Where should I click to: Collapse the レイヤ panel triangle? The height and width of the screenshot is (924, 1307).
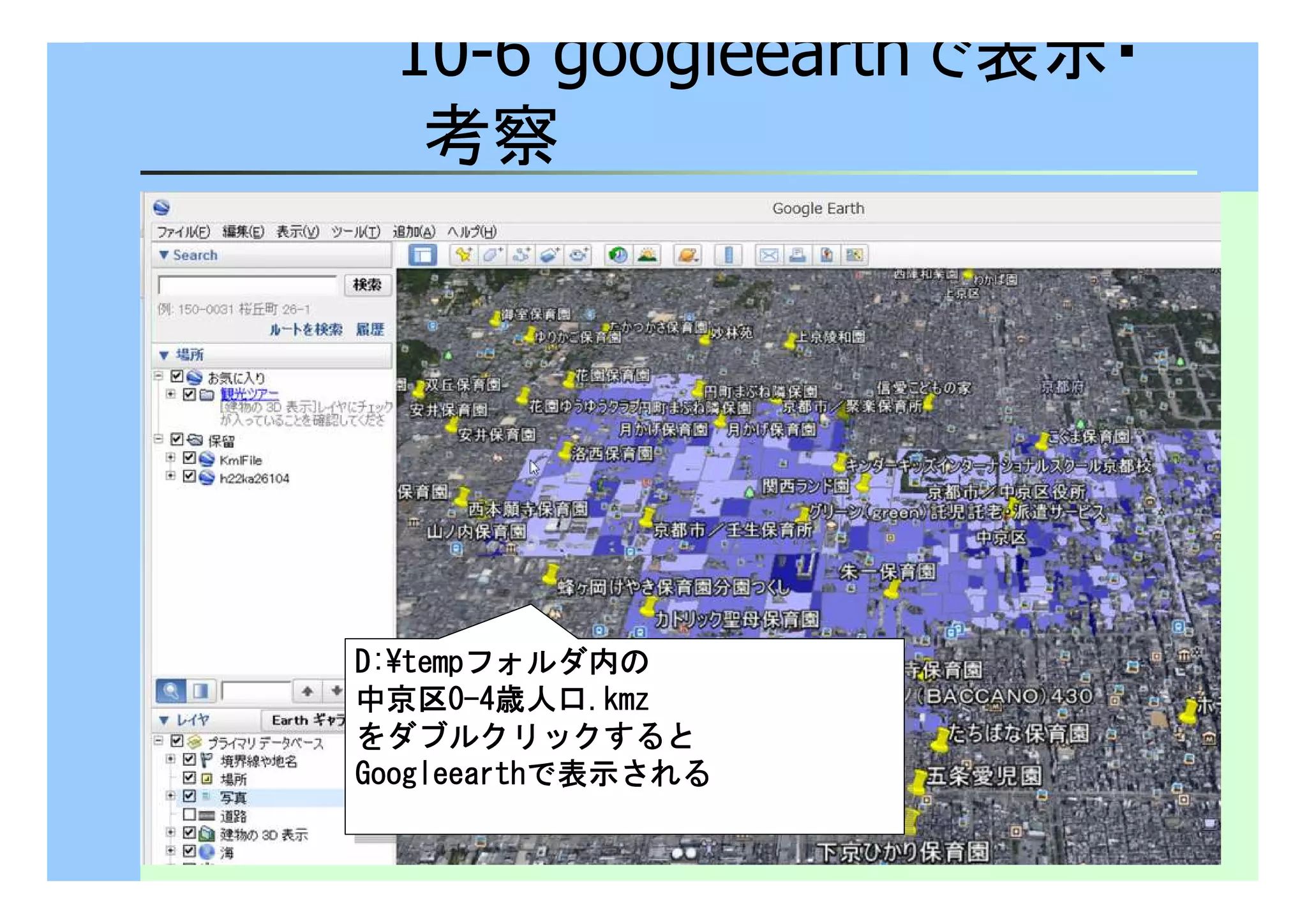164,720
